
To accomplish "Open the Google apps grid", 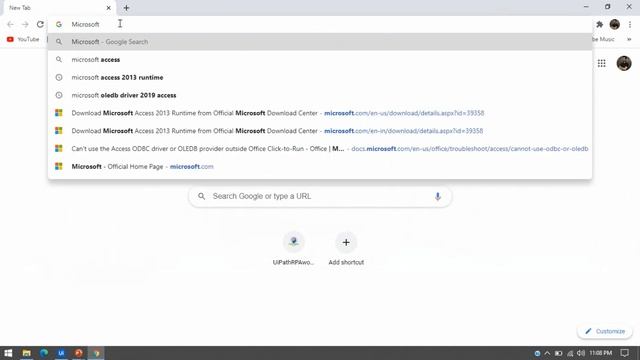I will pyautogui.click(x=602, y=63).
